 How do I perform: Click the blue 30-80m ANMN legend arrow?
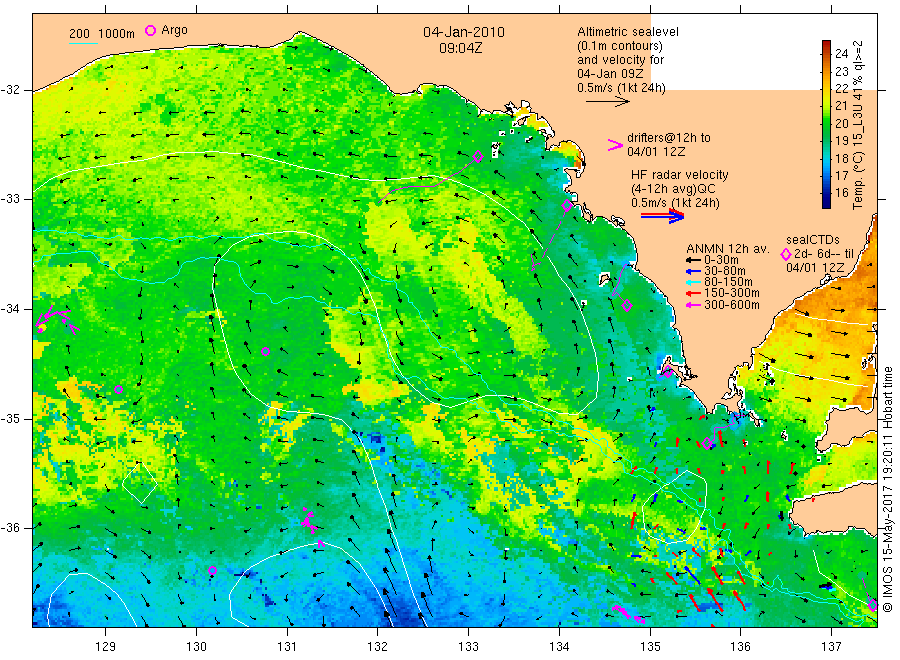coord(693,271)
